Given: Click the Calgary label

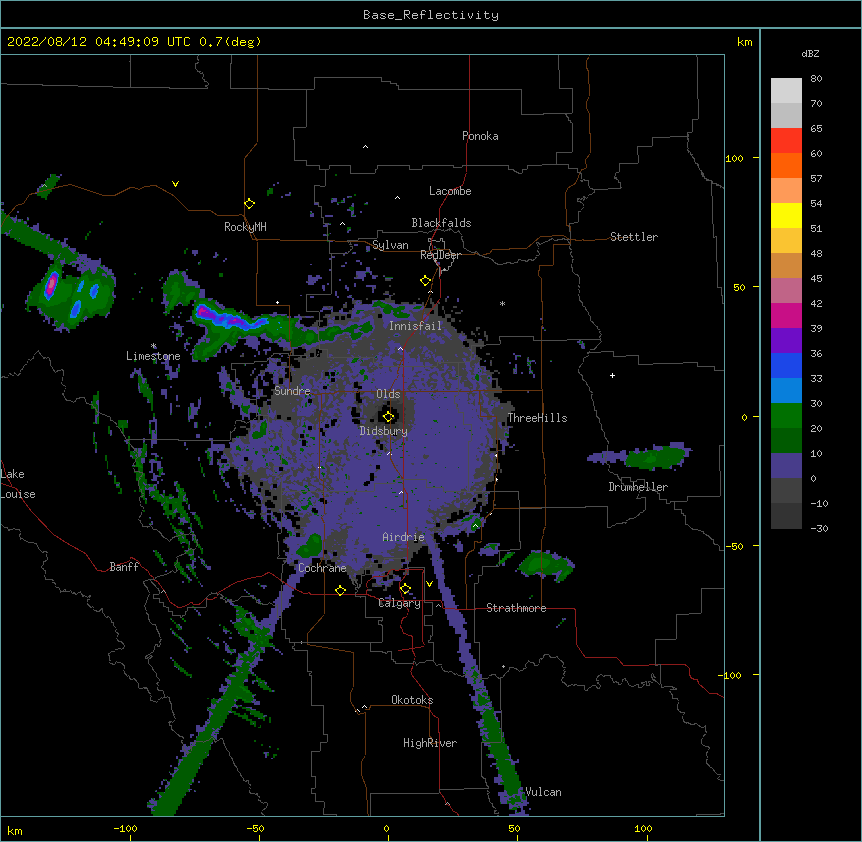Looking at the screenshot, I should [399, 603].
